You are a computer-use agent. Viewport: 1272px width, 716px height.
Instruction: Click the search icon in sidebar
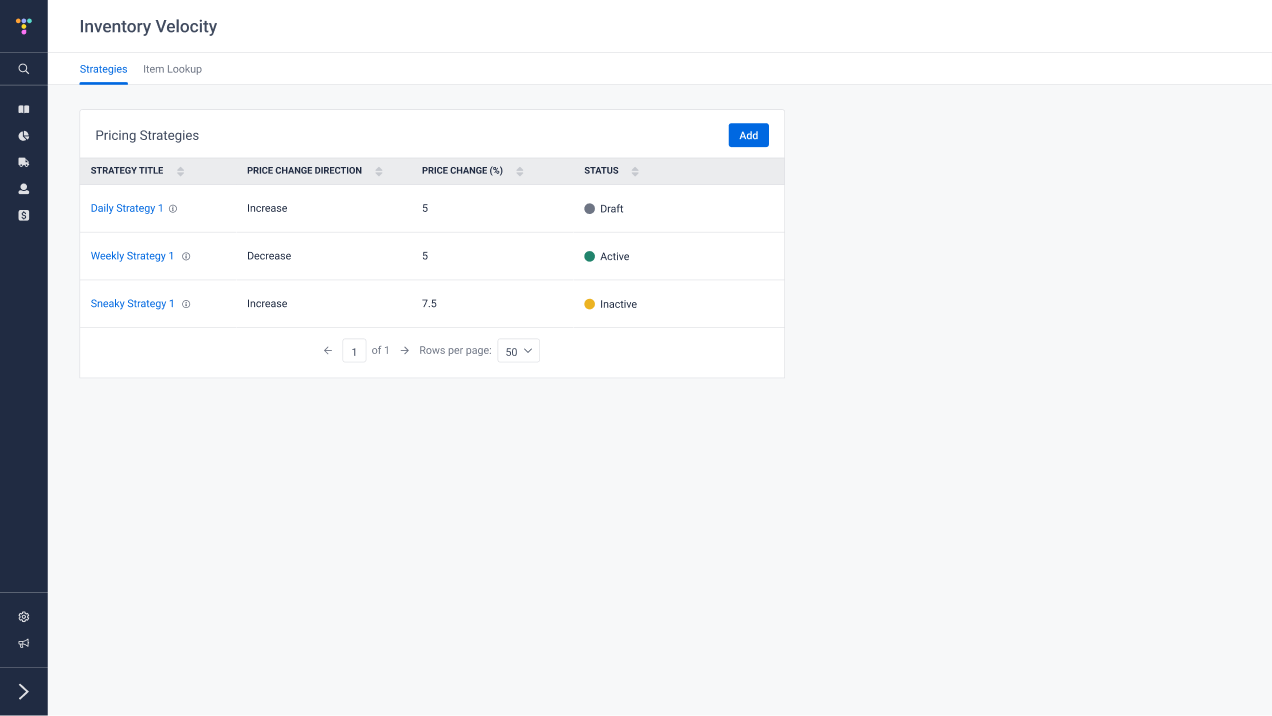[x=24, y=69]
